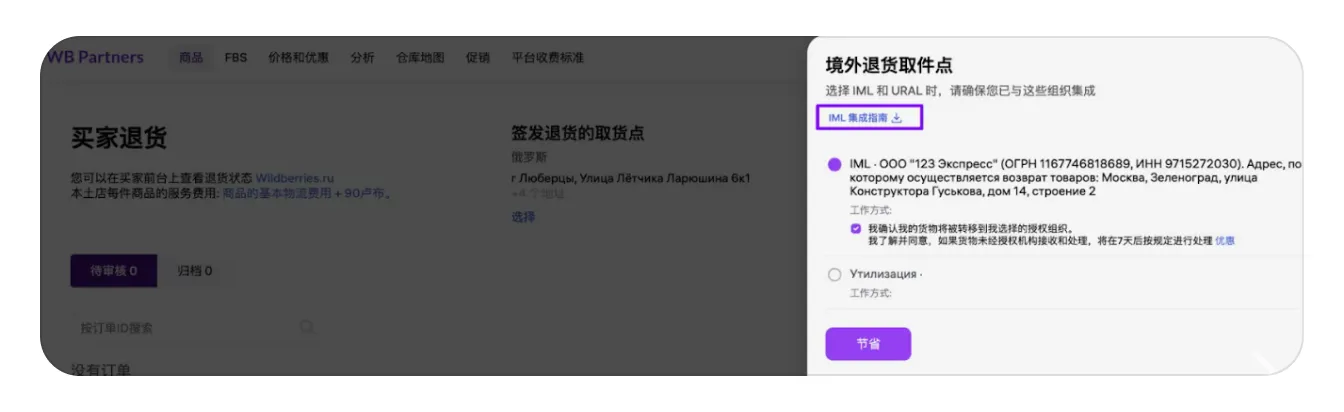Click the 境外退货取件点 panel title

[889, 66]
